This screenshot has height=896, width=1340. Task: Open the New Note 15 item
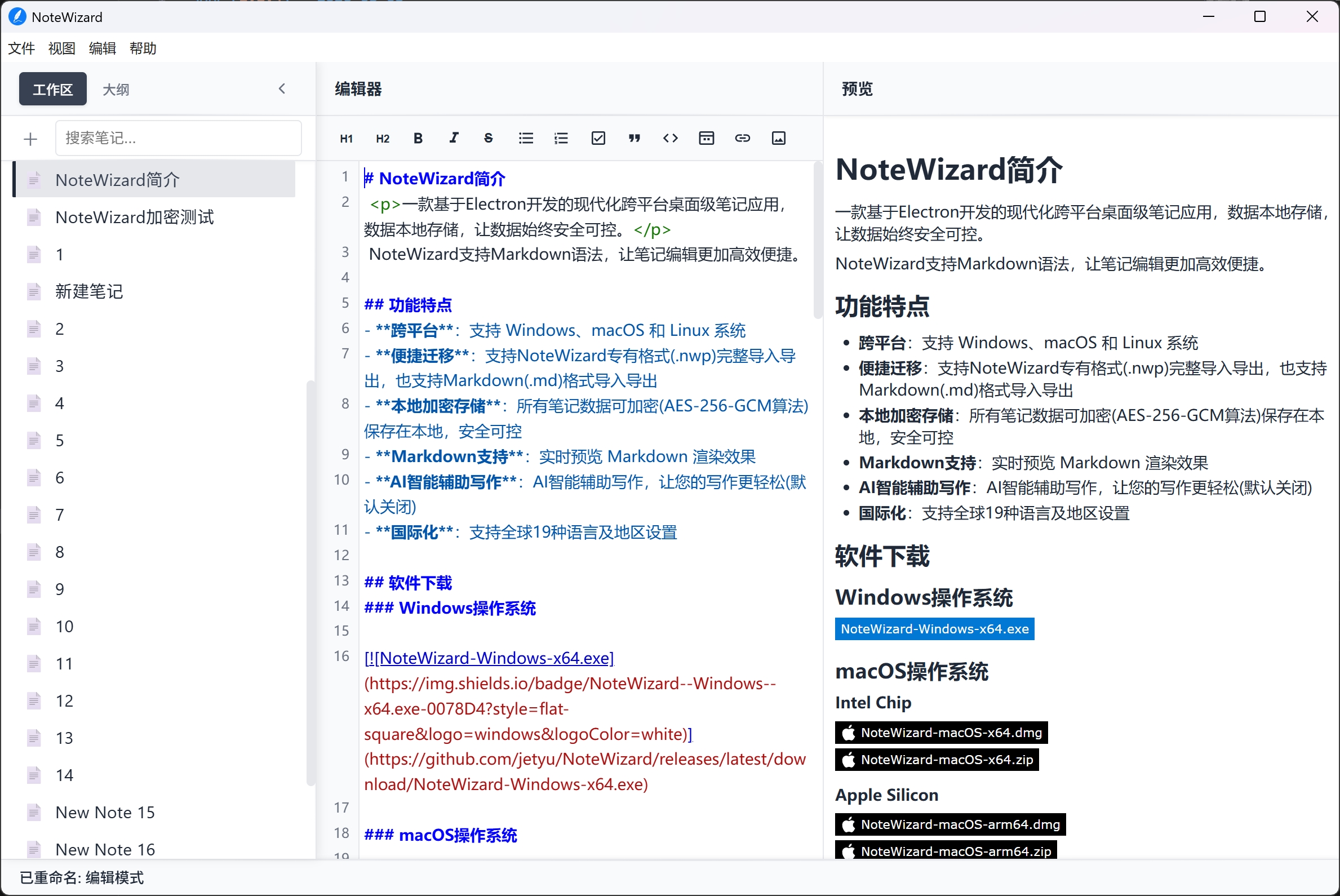tap(154, 813)
